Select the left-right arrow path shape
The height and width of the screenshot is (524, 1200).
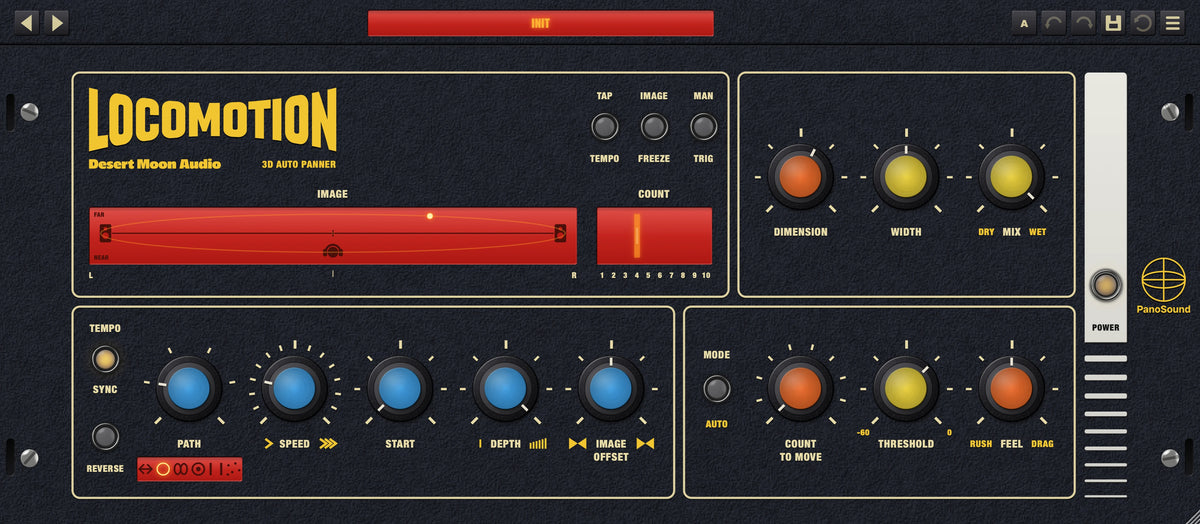point(147,469)
